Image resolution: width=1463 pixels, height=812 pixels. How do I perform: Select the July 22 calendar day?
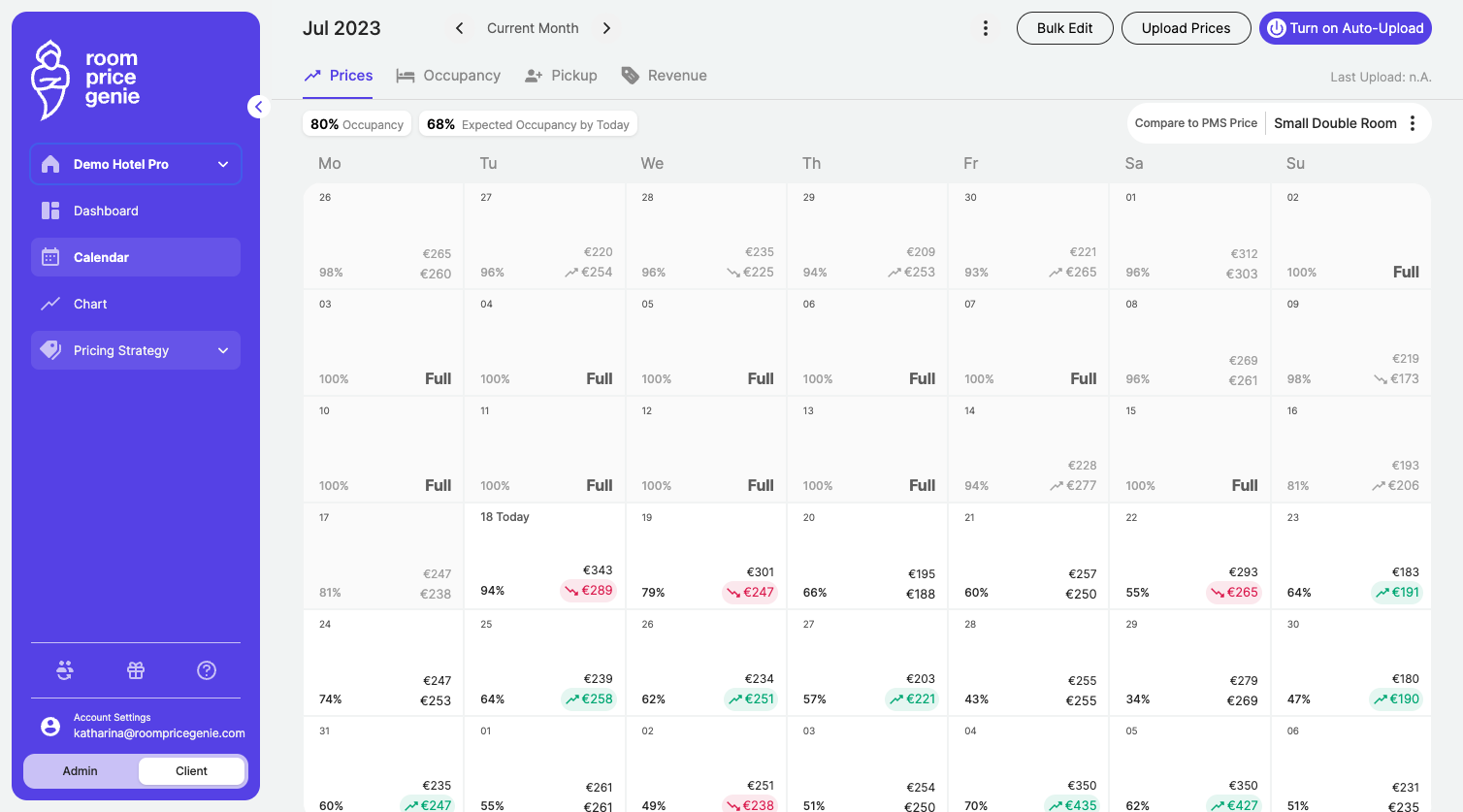point(1190,556)
